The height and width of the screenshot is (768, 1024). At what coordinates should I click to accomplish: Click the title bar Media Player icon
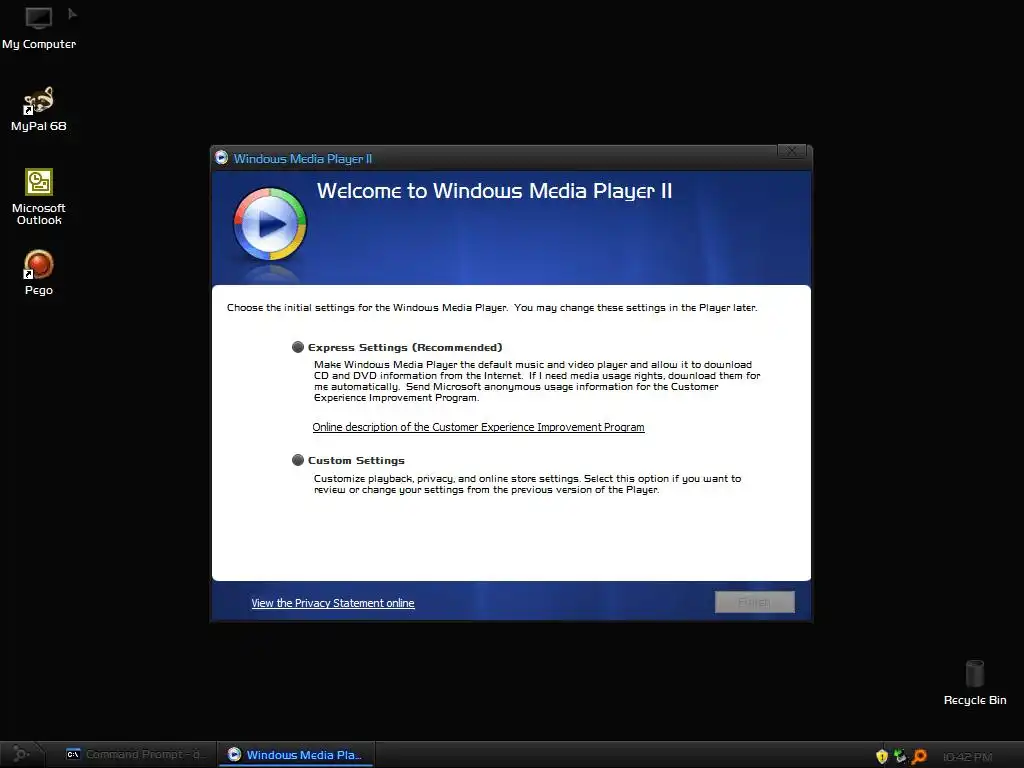(221, 158)
